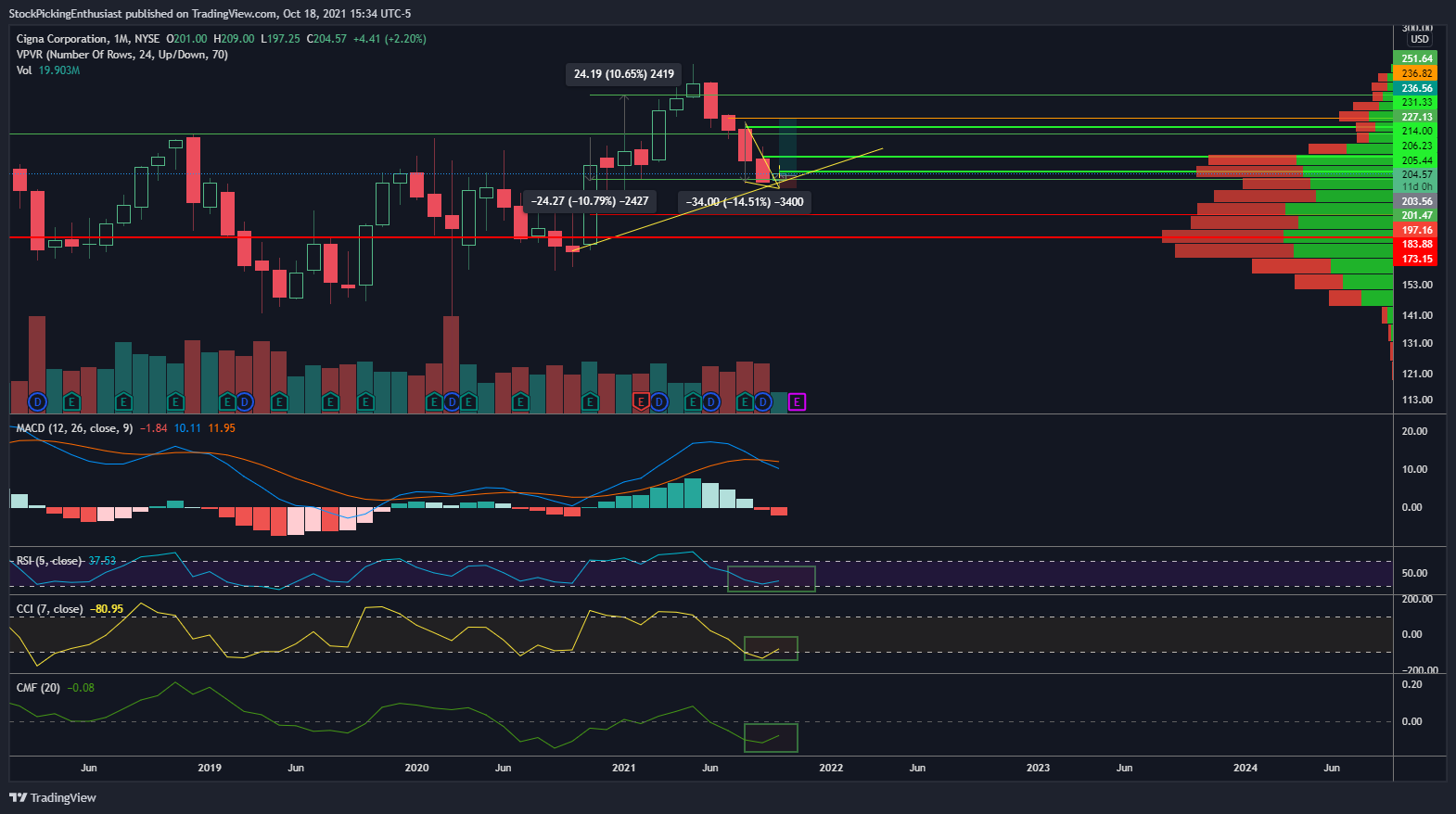Viewport: 1456px width, 814px height.
Task: Select the RSI (5, close) legend
Action: 49,561
